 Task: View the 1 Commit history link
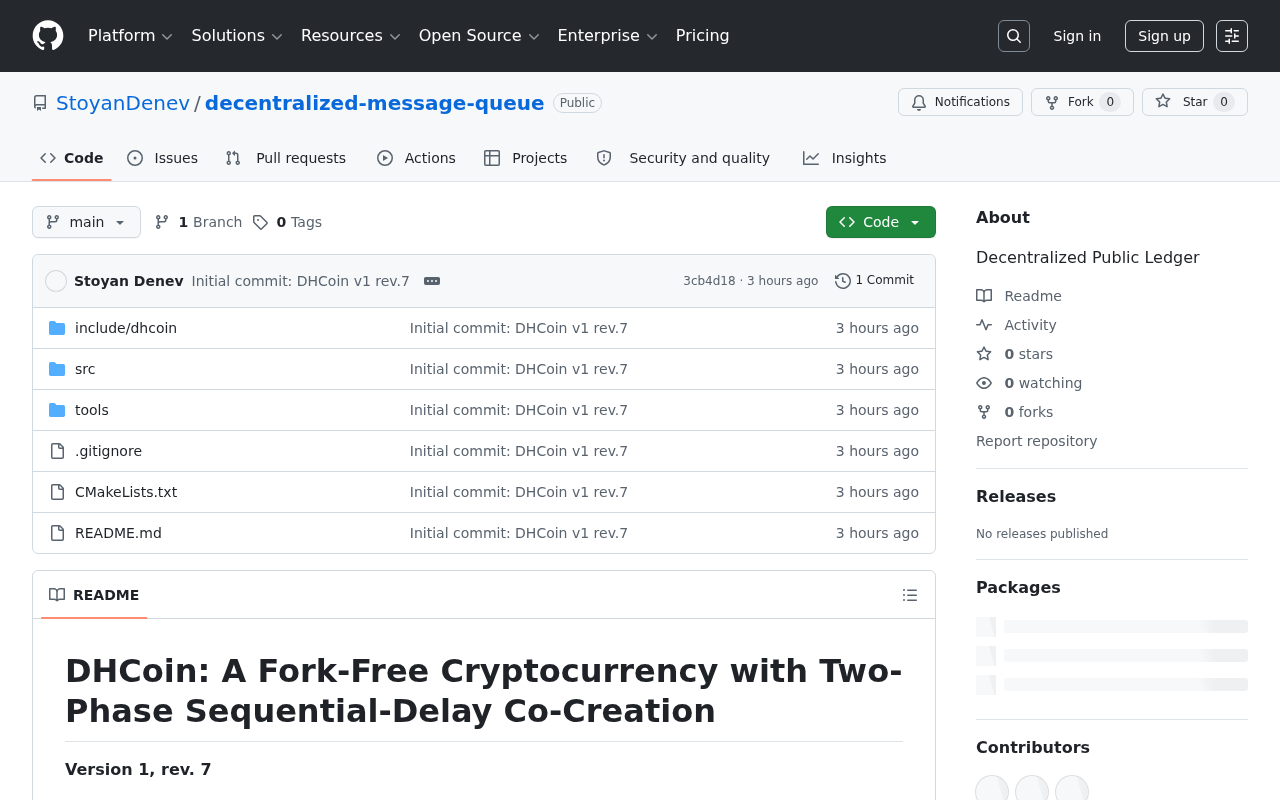point(875,281)
